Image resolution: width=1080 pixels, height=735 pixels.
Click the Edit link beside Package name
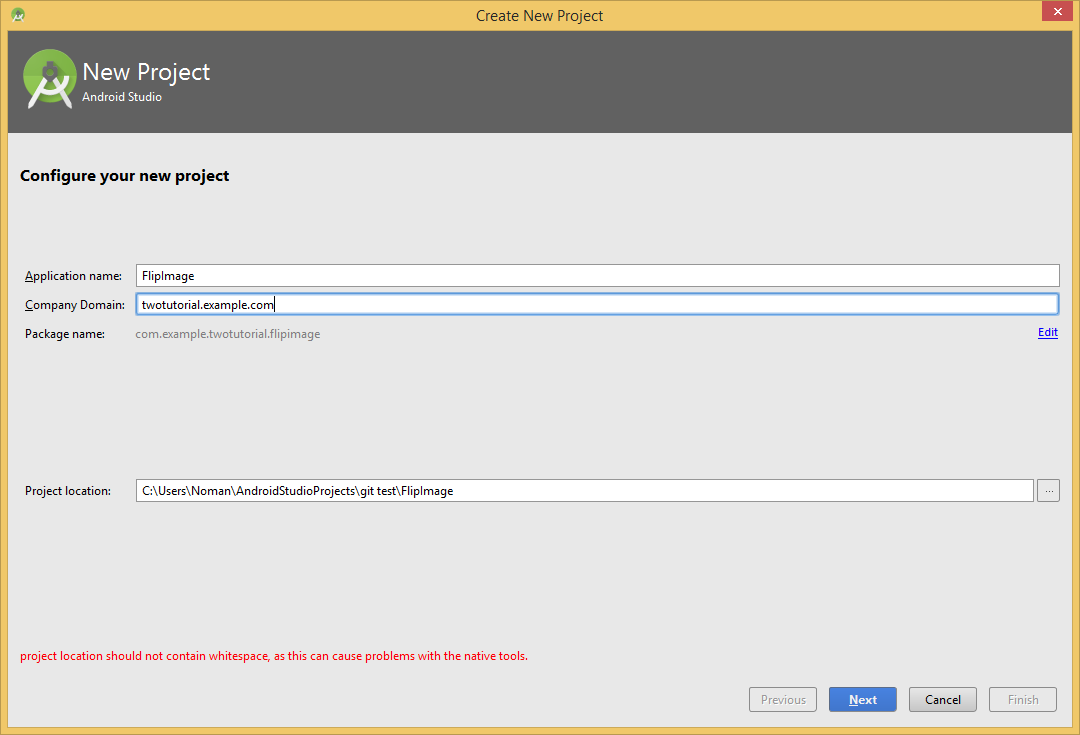click(x=1047, y=332)
